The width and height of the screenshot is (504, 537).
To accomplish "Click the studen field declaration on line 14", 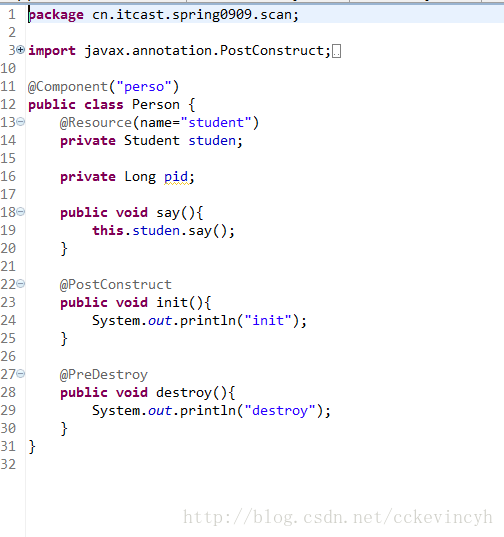I will point(212,140).
